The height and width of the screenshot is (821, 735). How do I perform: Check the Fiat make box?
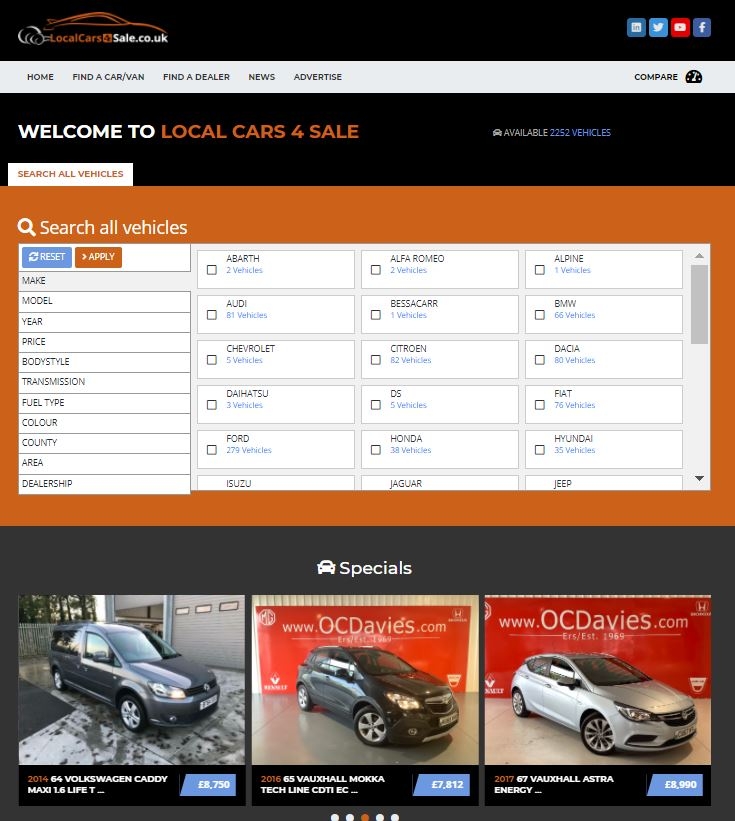click(x=540, y=405)
